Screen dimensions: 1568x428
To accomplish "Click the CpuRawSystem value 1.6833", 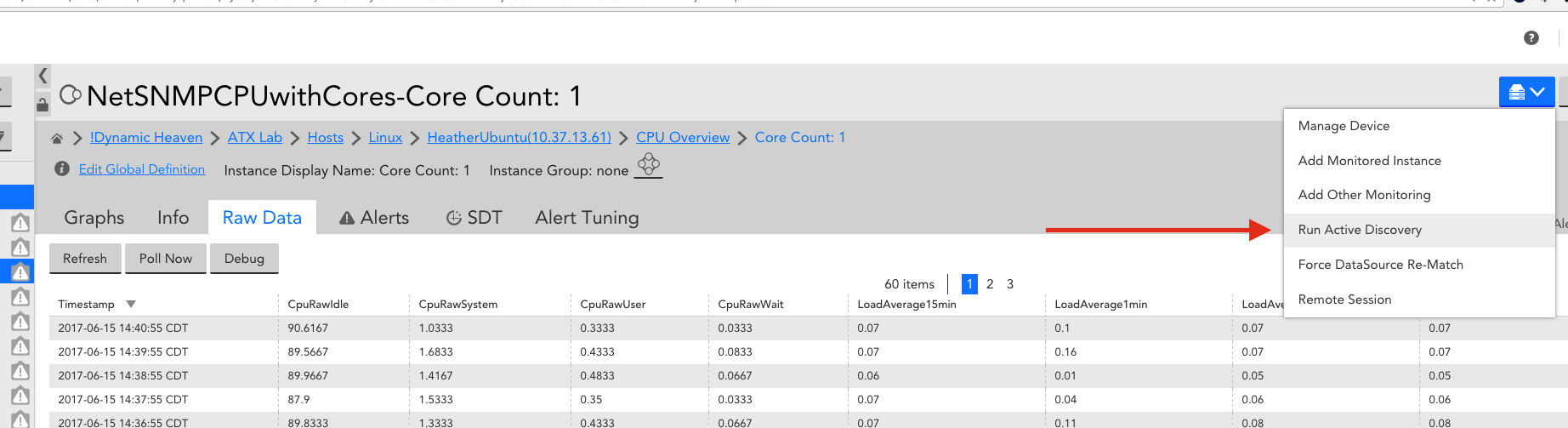I will [x=436, y=352].
